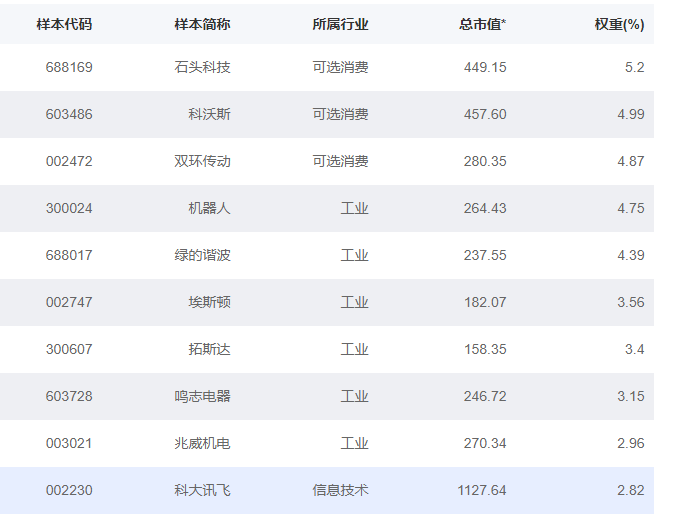
Task: Click 工业 in the 机器人 row
Action: tap(355, 208)
